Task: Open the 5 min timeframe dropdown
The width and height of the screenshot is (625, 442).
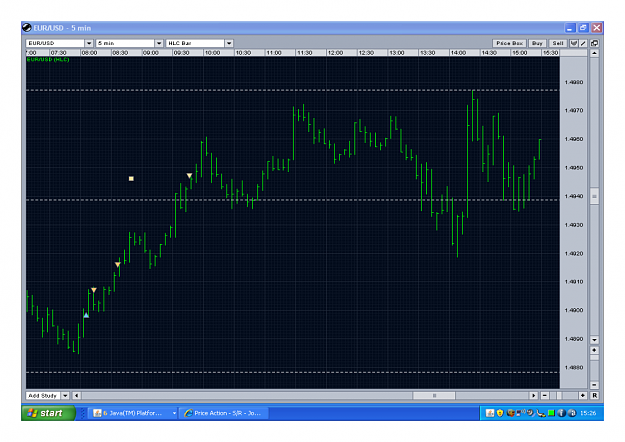Action: (x=159, y=43)
